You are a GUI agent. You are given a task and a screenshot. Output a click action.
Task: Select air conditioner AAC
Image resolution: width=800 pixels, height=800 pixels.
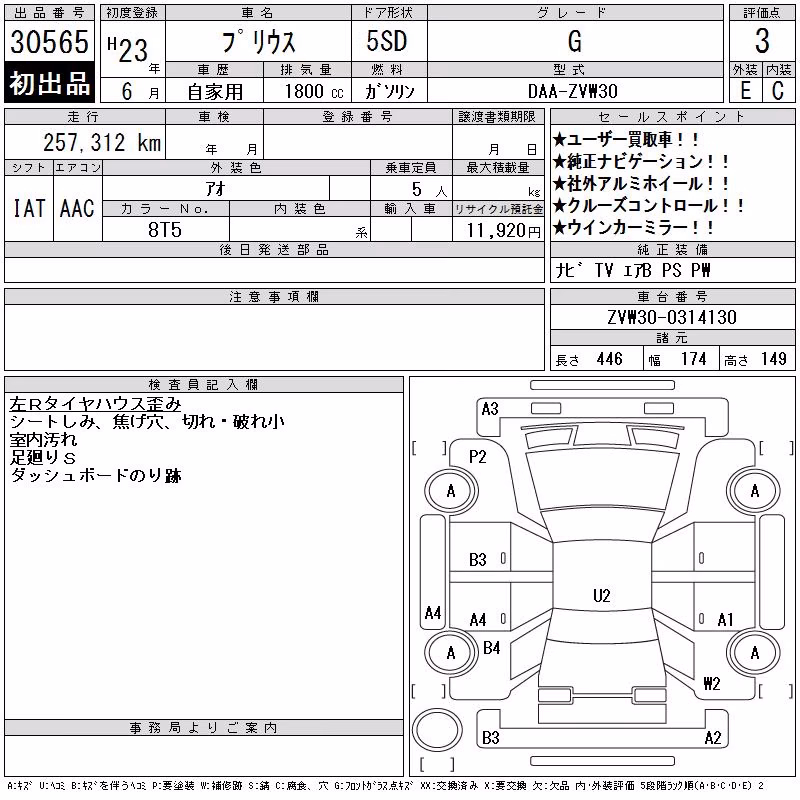click(x=78, y=209)
